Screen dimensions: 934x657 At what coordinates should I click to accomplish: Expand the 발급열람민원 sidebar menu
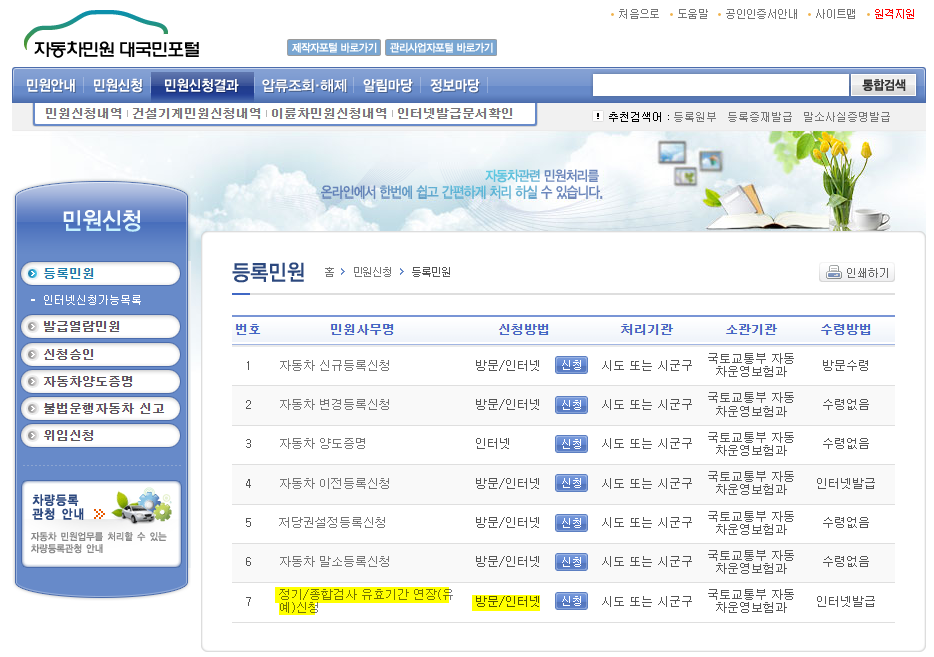point(100,327)
